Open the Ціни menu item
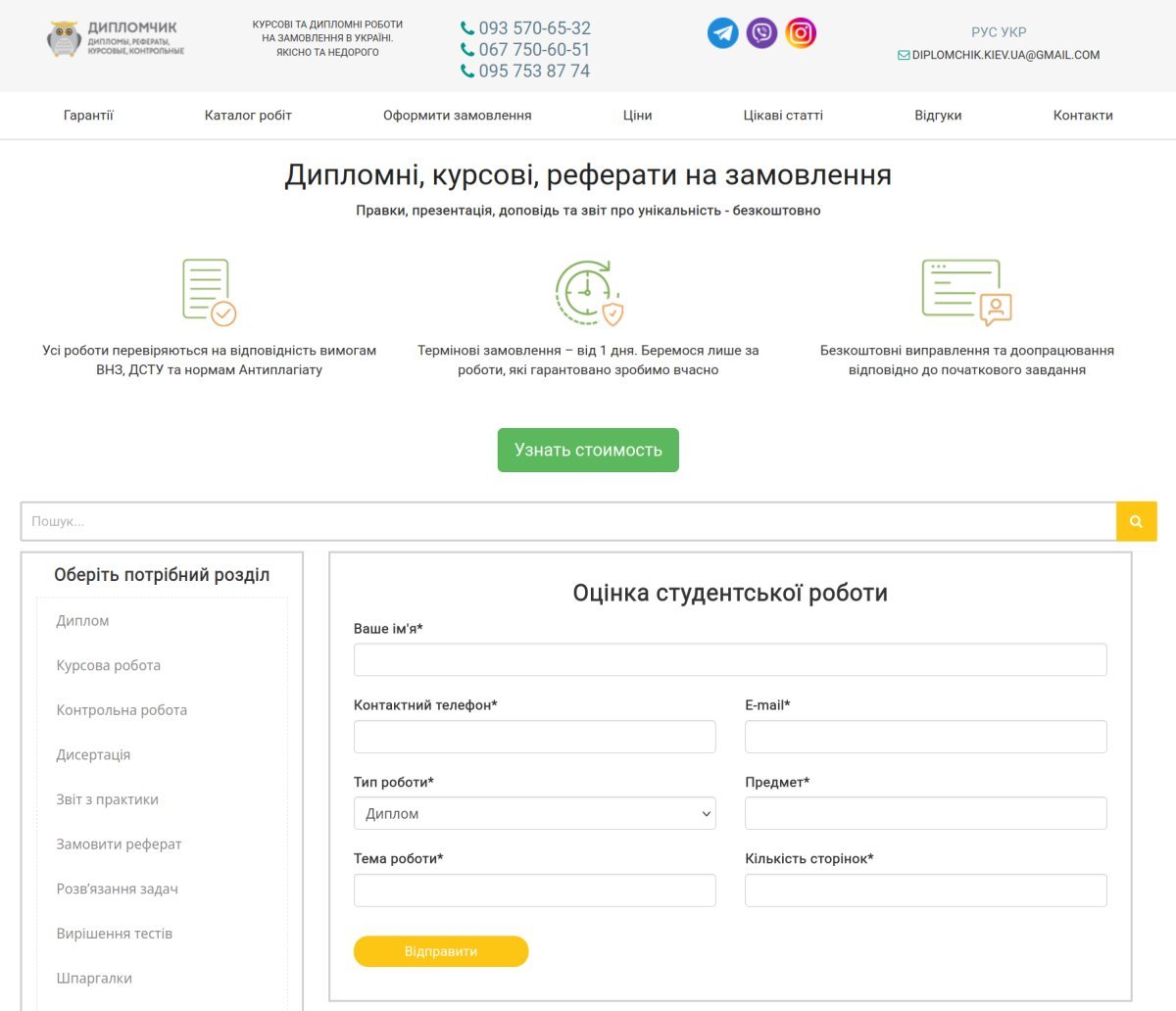 (x=637, y=116)
